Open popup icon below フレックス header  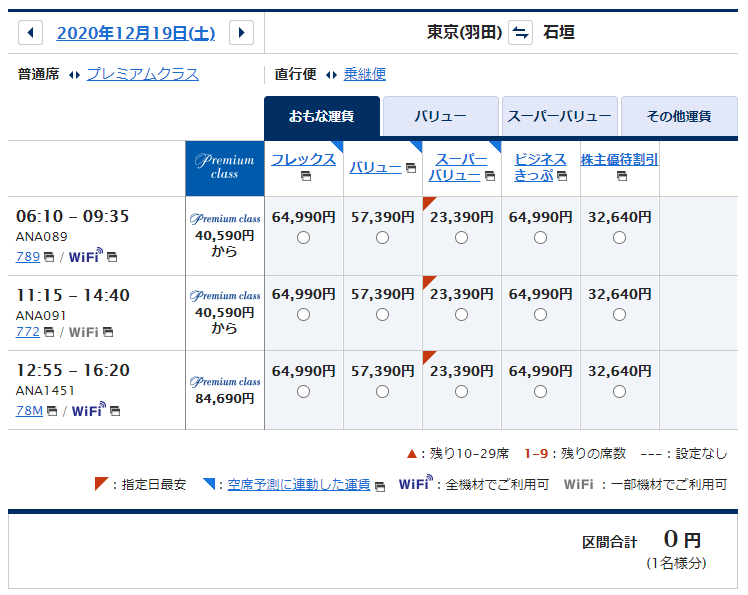306,176
